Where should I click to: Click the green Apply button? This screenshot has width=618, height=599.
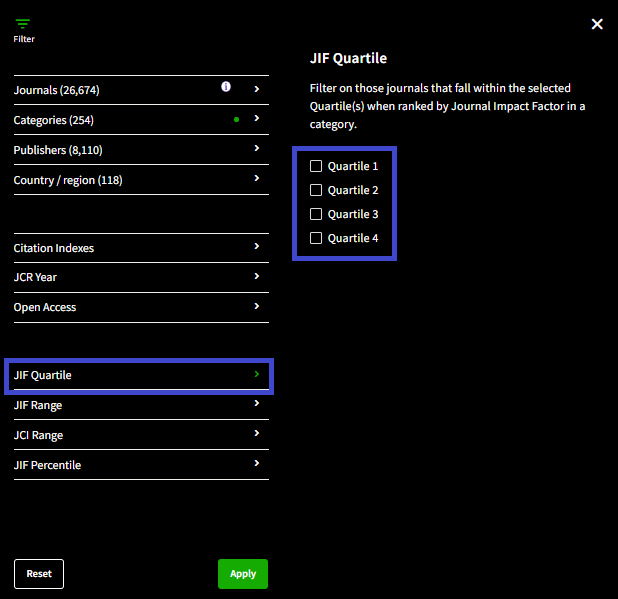click(x=243, y=574)
